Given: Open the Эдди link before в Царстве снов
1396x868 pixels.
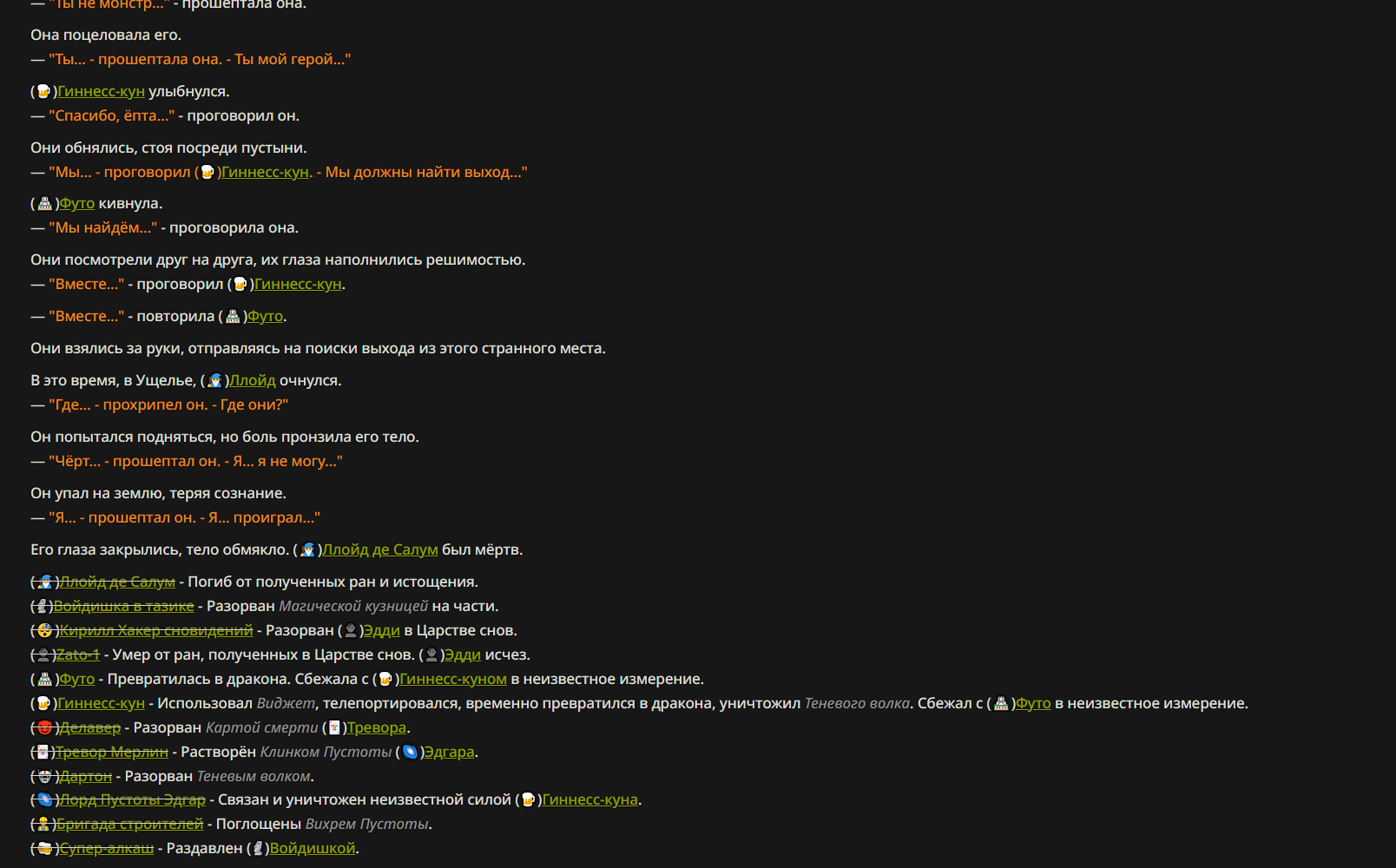Looking at the screenshot, I should pos(381,630).
